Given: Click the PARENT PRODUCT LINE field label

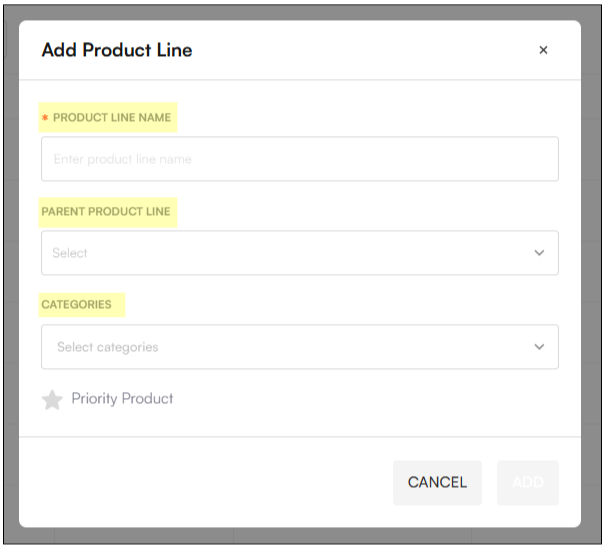Looking at the screenshot, I should coord(106,212).
